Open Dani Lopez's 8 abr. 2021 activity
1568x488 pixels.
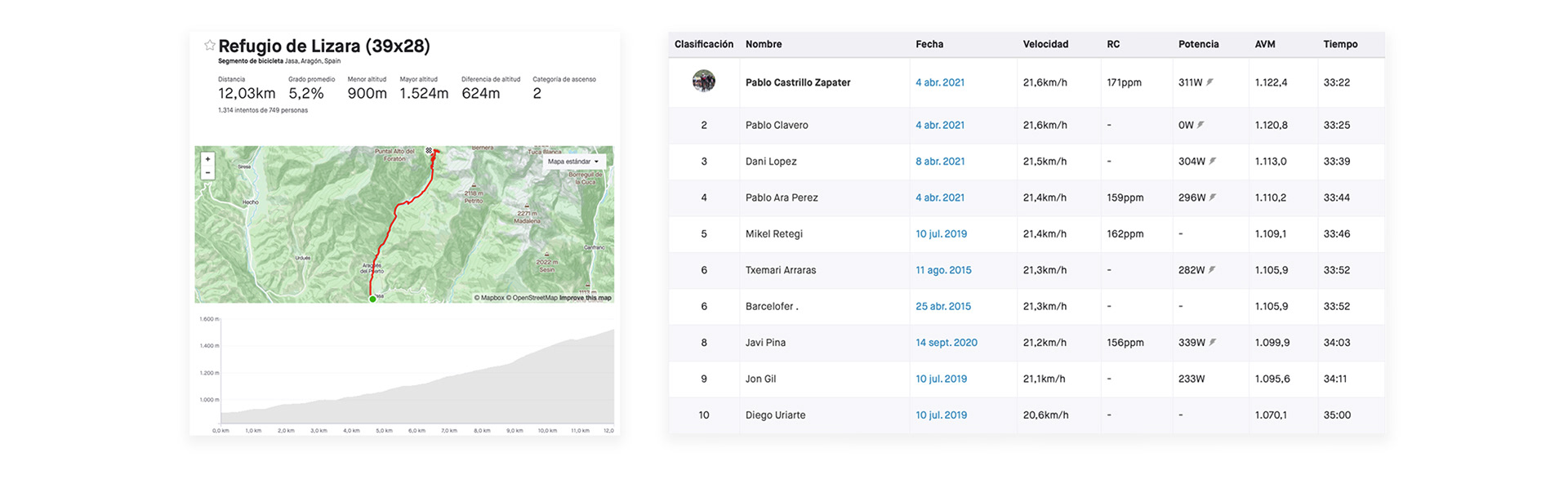click(940, 162)
